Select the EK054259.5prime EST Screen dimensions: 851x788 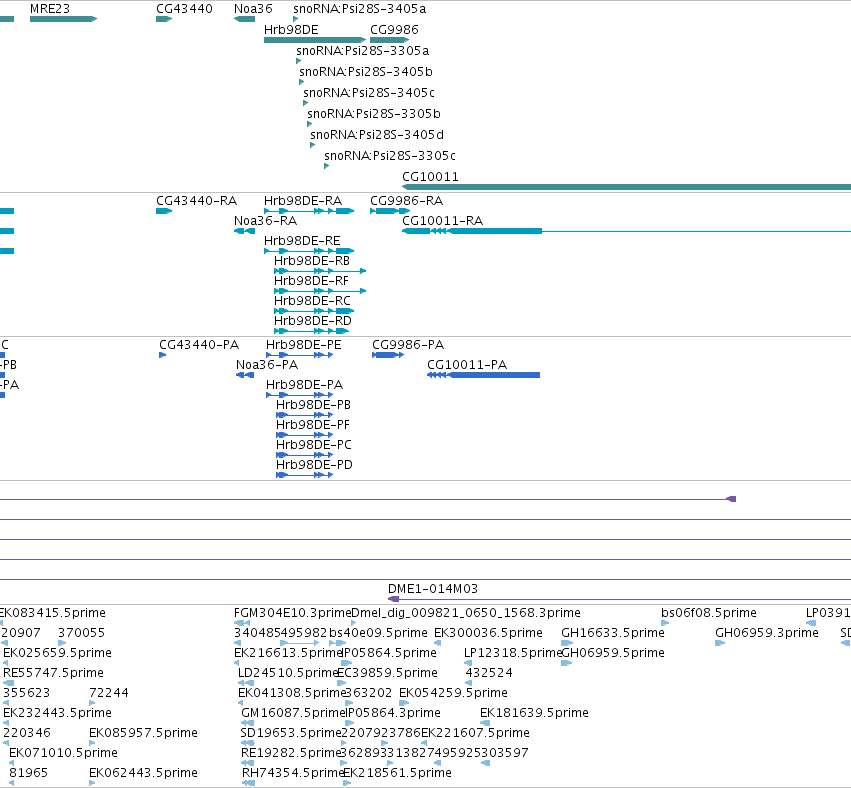(x=404, y=703)
